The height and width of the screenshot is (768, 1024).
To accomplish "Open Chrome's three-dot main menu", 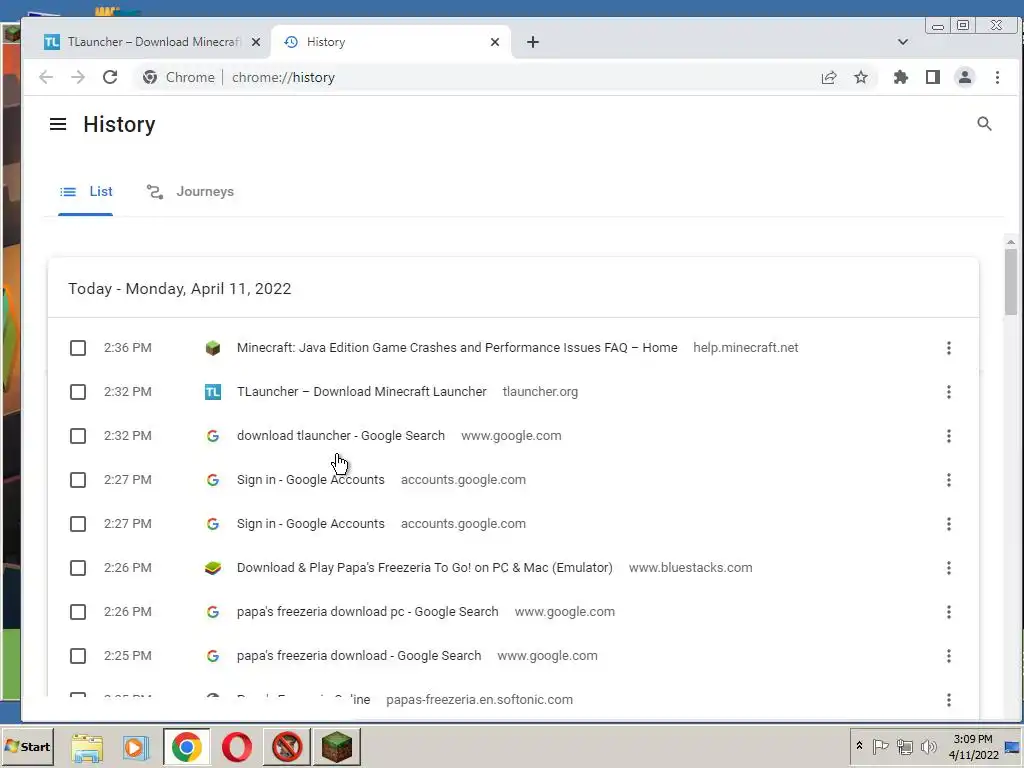I will coord(997,77).
